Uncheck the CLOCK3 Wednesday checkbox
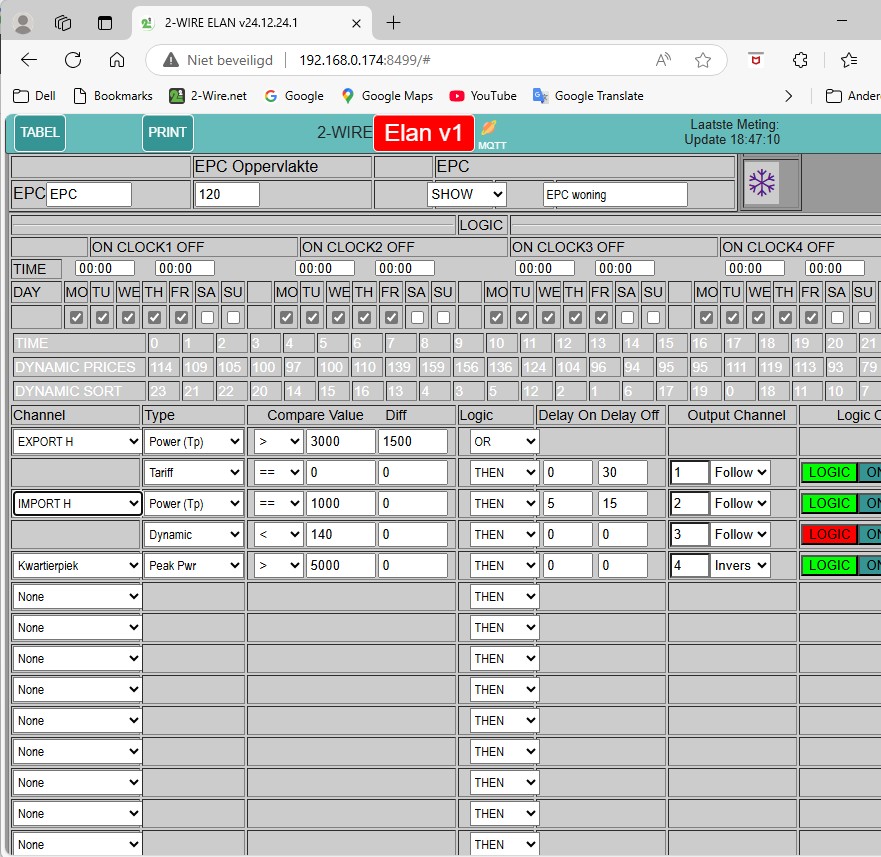This screenshot has height=857, width=881. 549,318
